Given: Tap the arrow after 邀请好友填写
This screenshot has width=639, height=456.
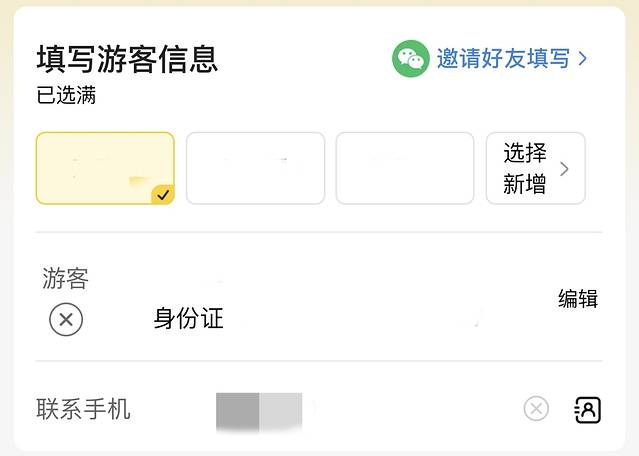Looking at the screenshot, I should (583, 58).
